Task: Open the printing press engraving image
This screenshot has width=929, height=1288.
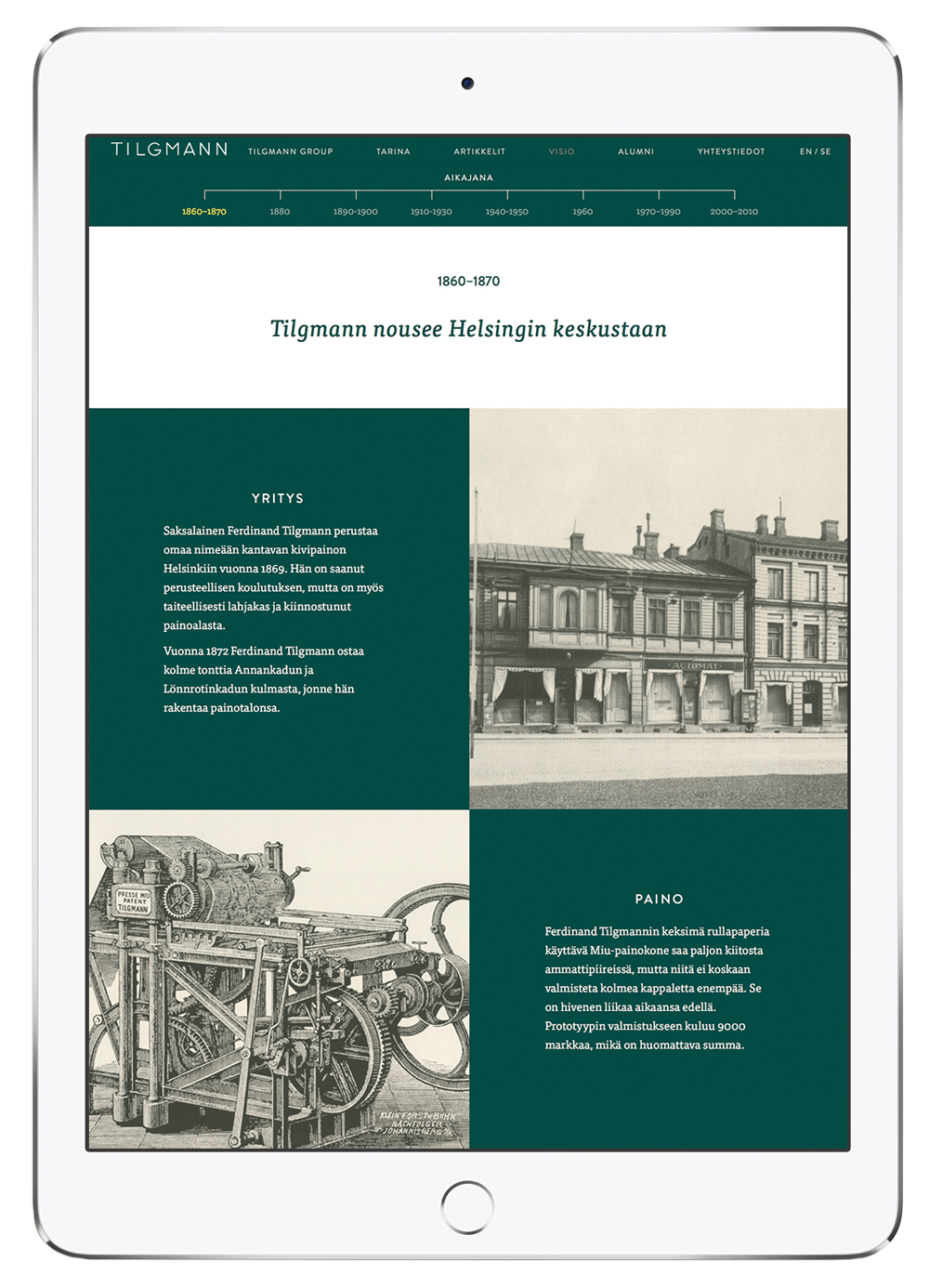Action: [280, 979]
